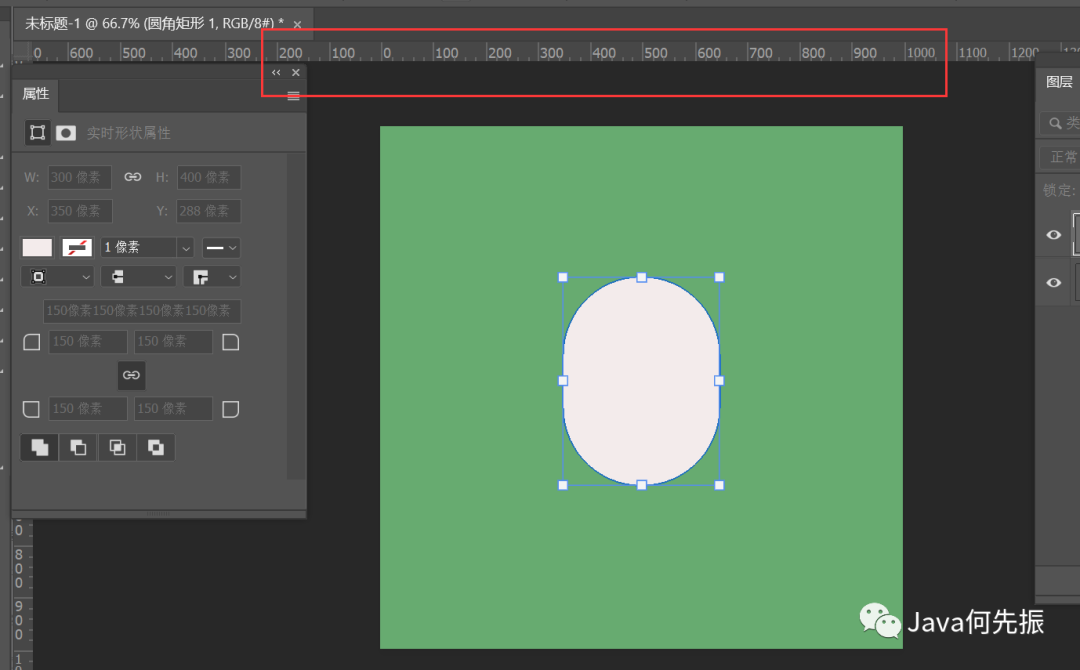
Task: Click the live shape properties icon
Action: pyautogui.click(x=37, y=132)
